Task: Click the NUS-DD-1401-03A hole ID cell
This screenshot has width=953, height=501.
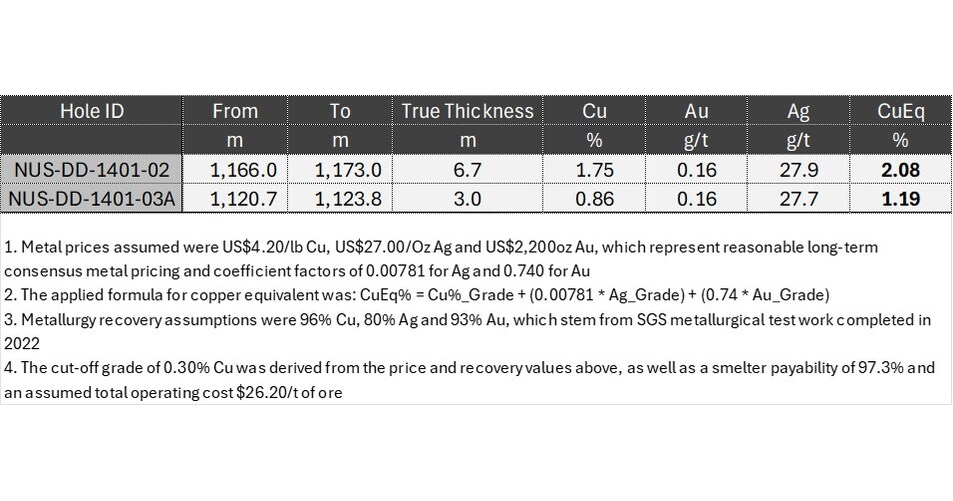Action: tap(92, 199)
